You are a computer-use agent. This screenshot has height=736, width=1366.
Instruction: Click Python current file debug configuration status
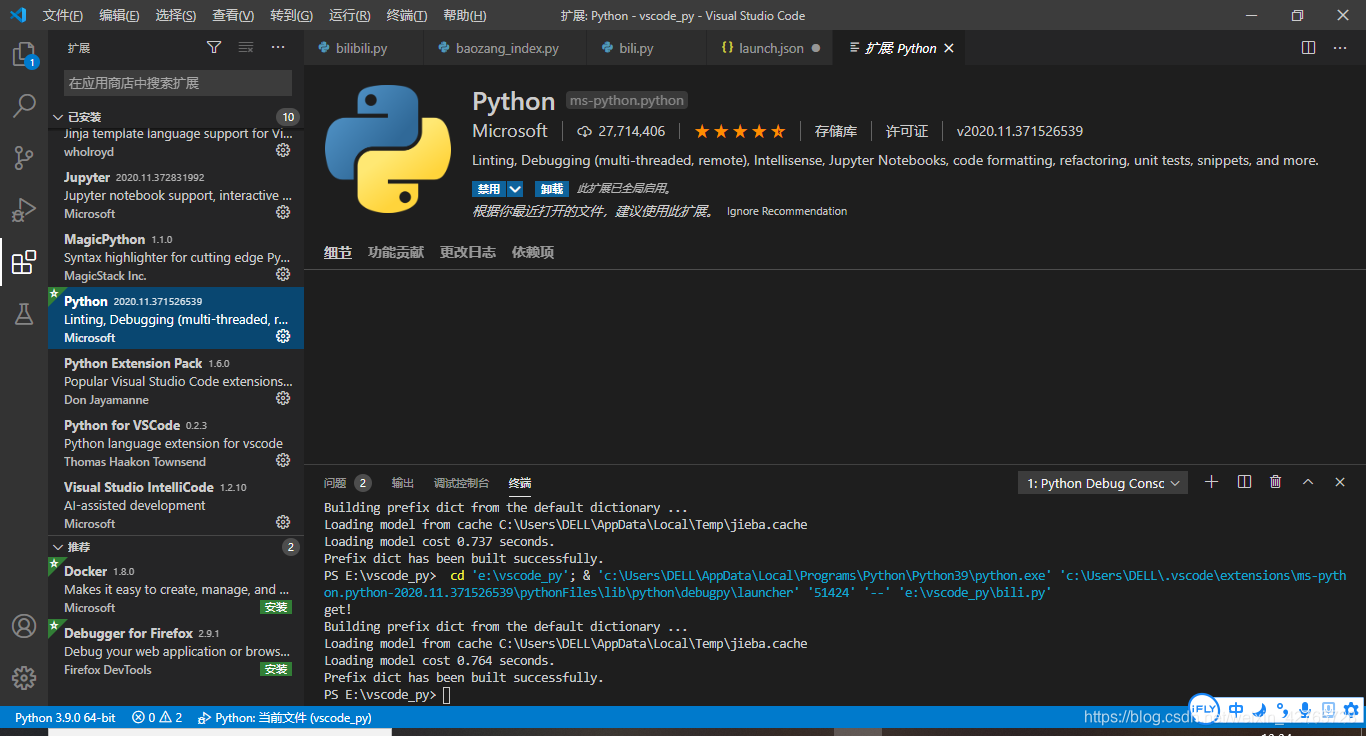[285, 718]
